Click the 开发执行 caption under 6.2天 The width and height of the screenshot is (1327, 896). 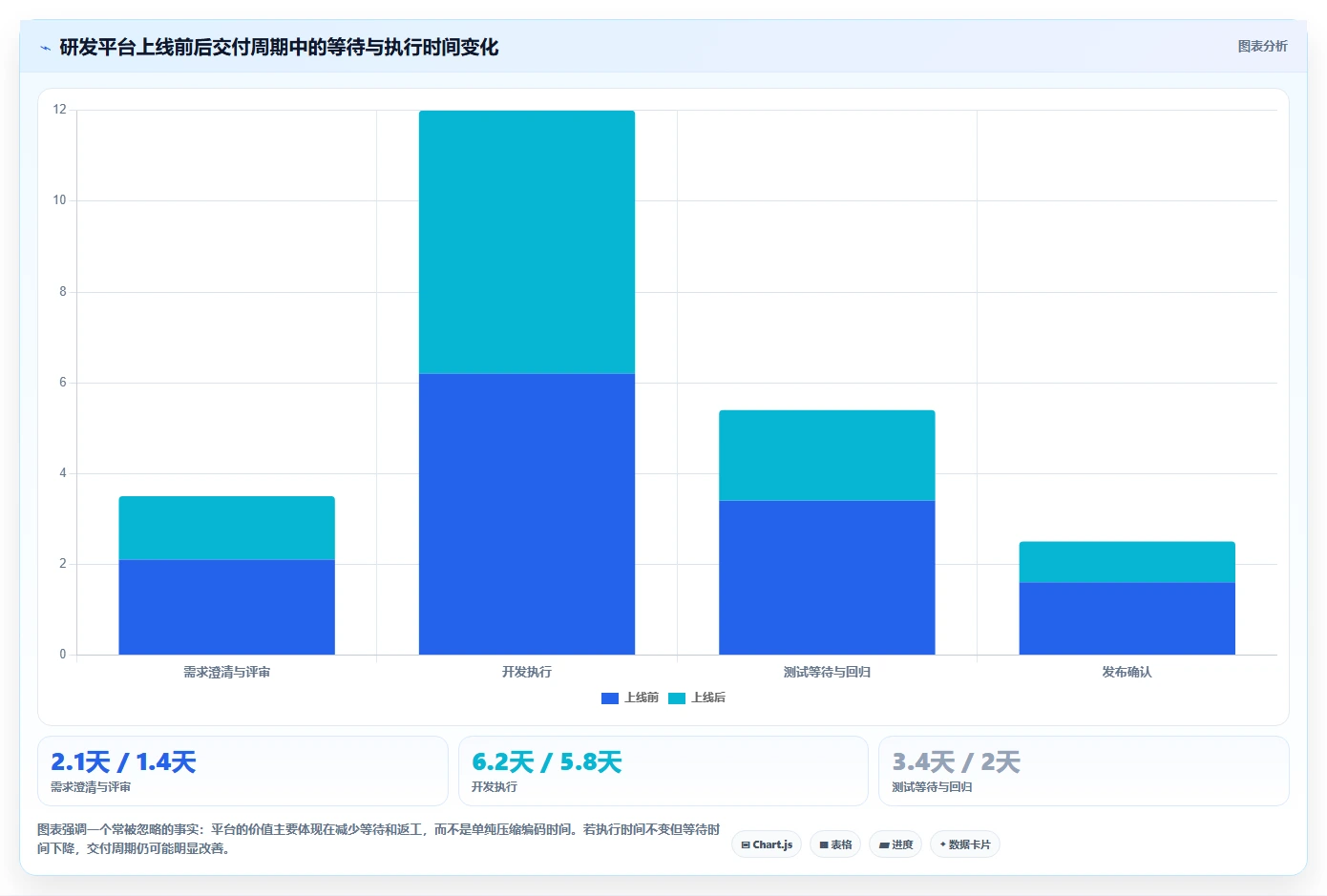(x=495, y=787)
